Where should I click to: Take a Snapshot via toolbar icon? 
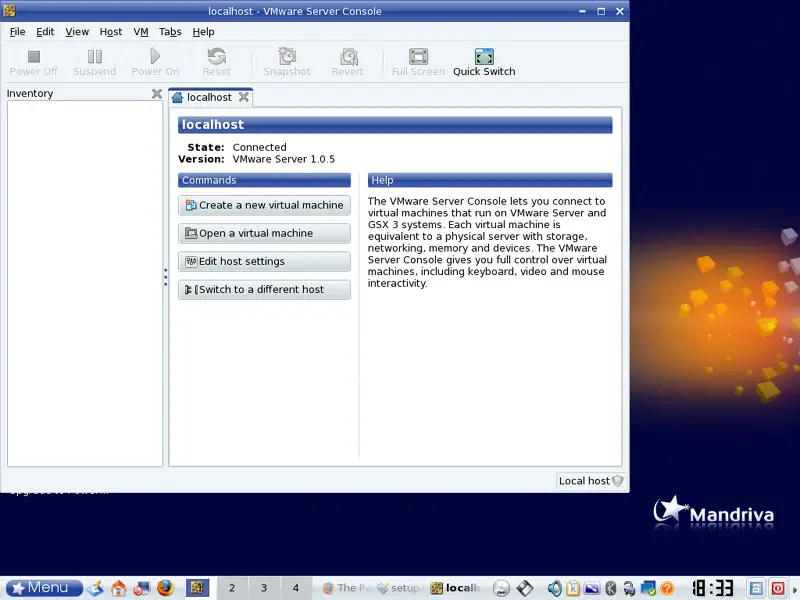287,62
